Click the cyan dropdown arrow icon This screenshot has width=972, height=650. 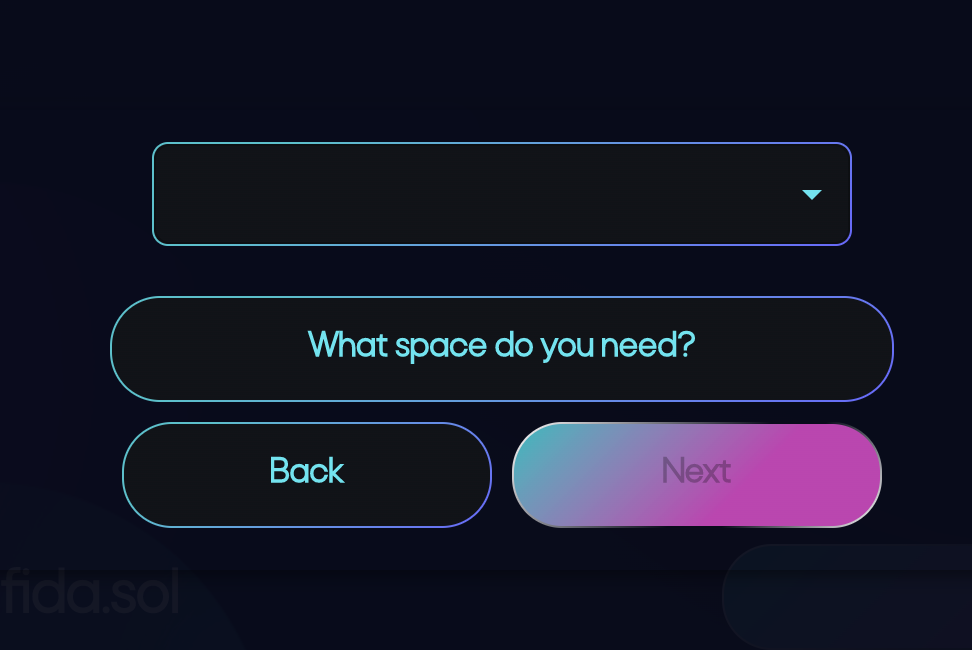click(x=811, y=195)
